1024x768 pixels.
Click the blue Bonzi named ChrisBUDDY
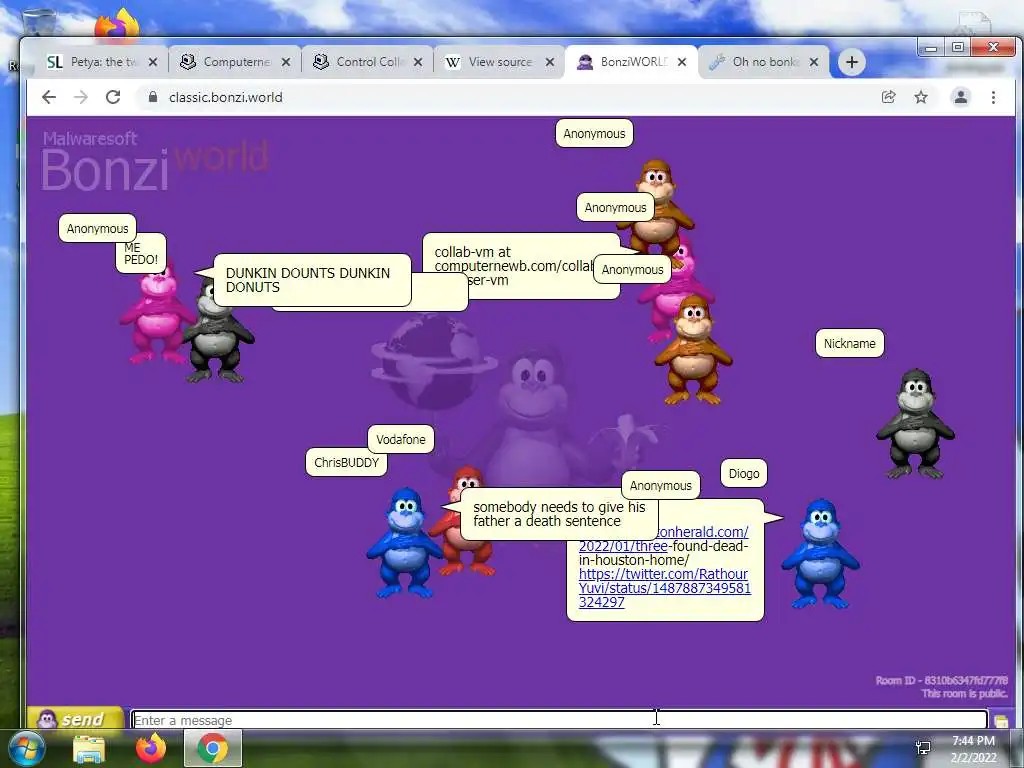(405, 543)
